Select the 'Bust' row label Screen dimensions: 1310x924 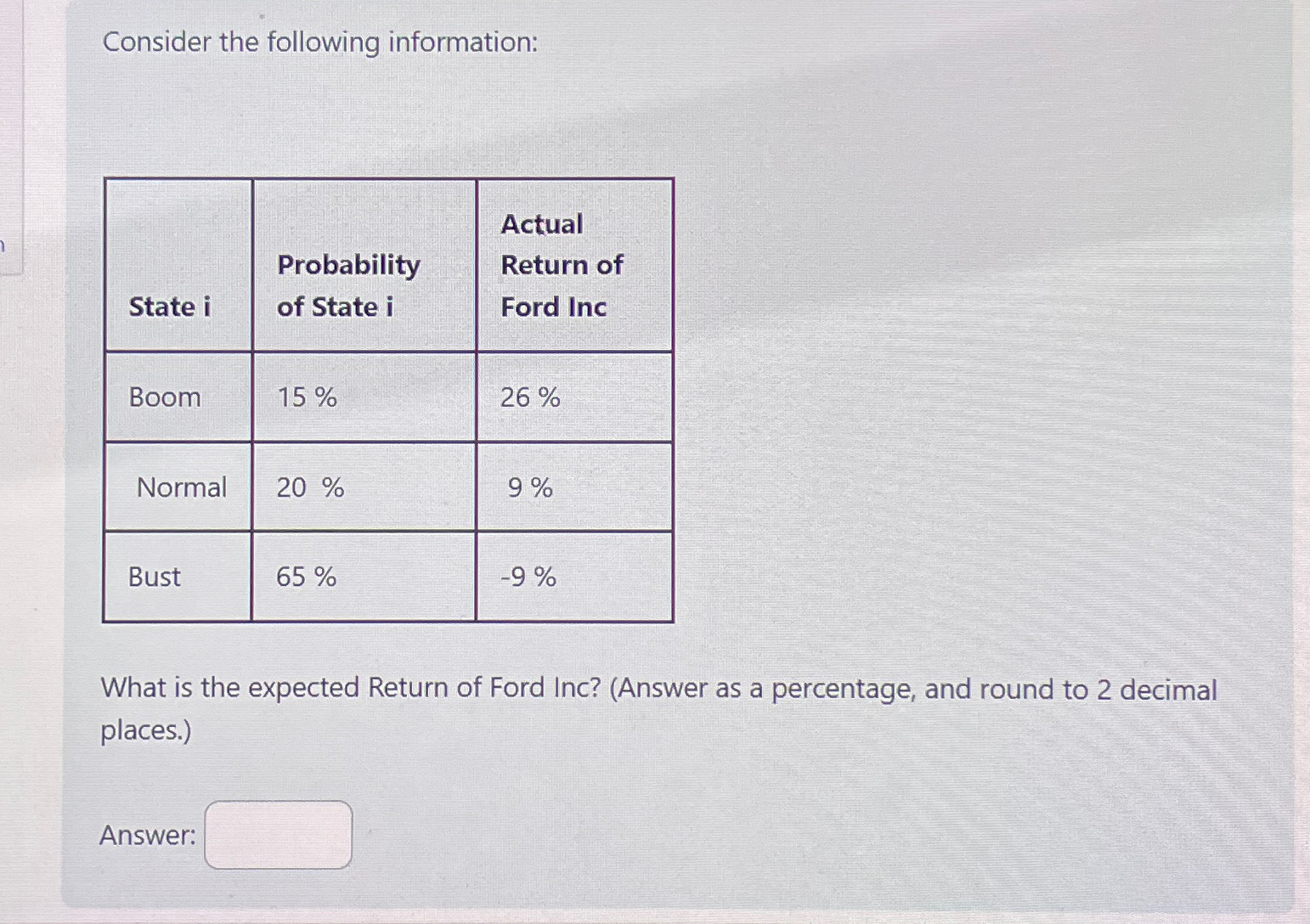point(154,577)
